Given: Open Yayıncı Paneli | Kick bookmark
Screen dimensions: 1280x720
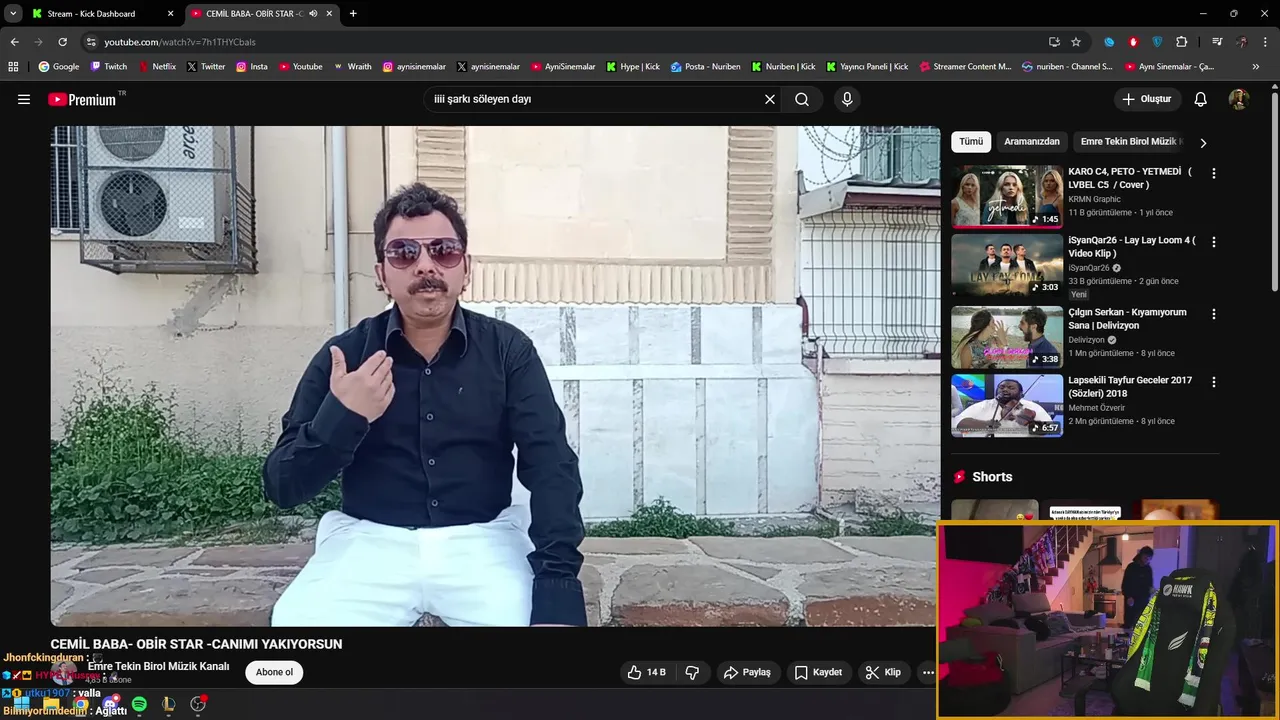Looking at the screenshot, I should point(867,67).
